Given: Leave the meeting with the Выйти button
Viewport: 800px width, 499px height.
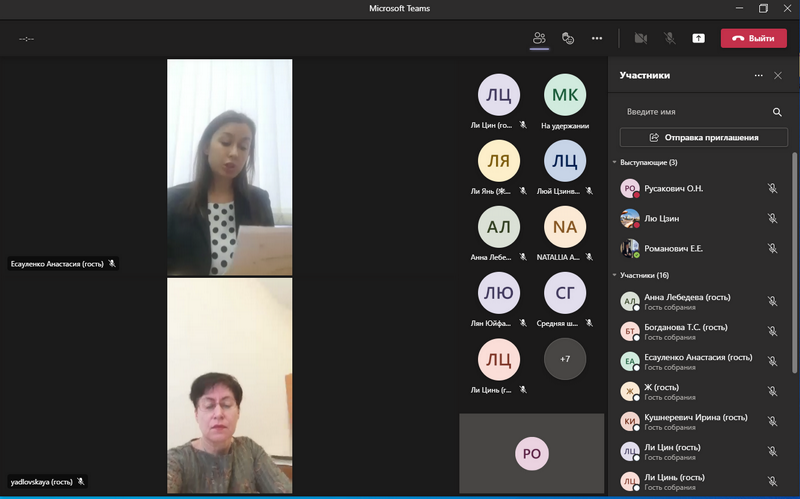Looking at the screenshot, I should coord(754,38).
